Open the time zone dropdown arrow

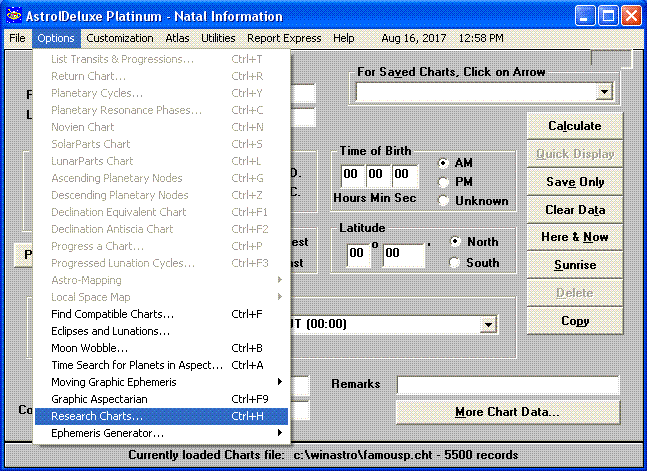pos(489,324)
